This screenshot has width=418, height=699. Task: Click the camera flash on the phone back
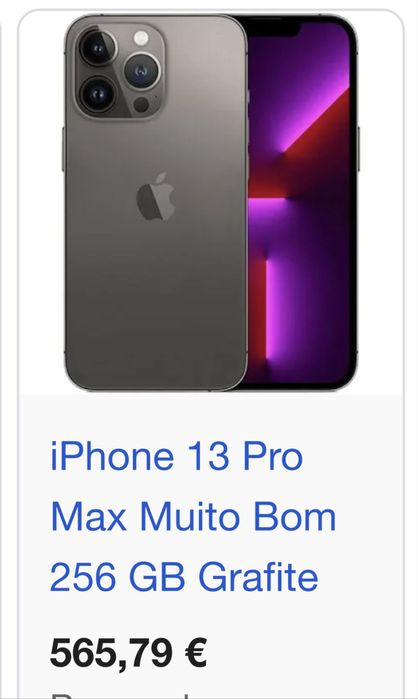(x=141, y=38)
